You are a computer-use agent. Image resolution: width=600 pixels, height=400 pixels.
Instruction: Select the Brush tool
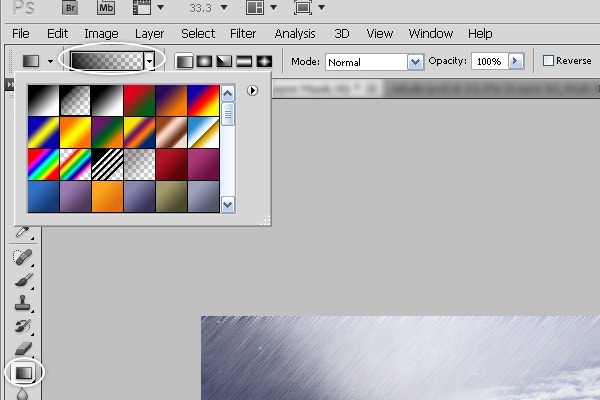(x=24, y=280)
